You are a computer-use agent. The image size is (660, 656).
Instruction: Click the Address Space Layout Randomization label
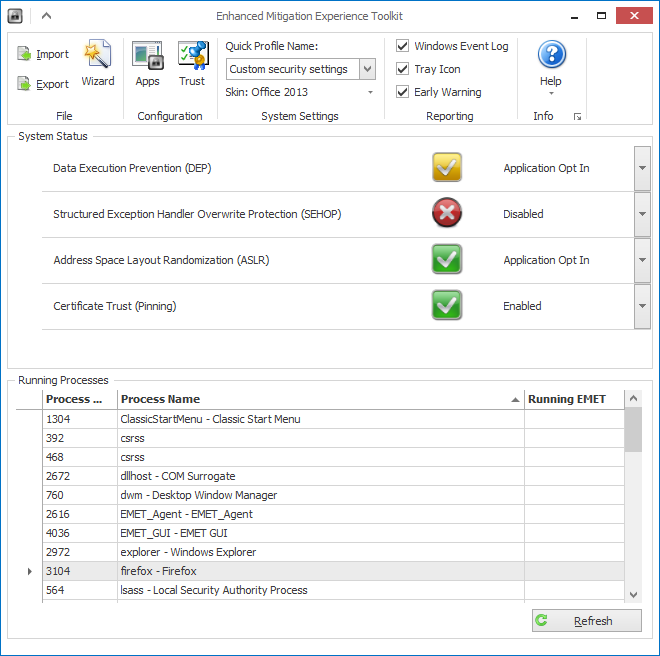point(161,260)
